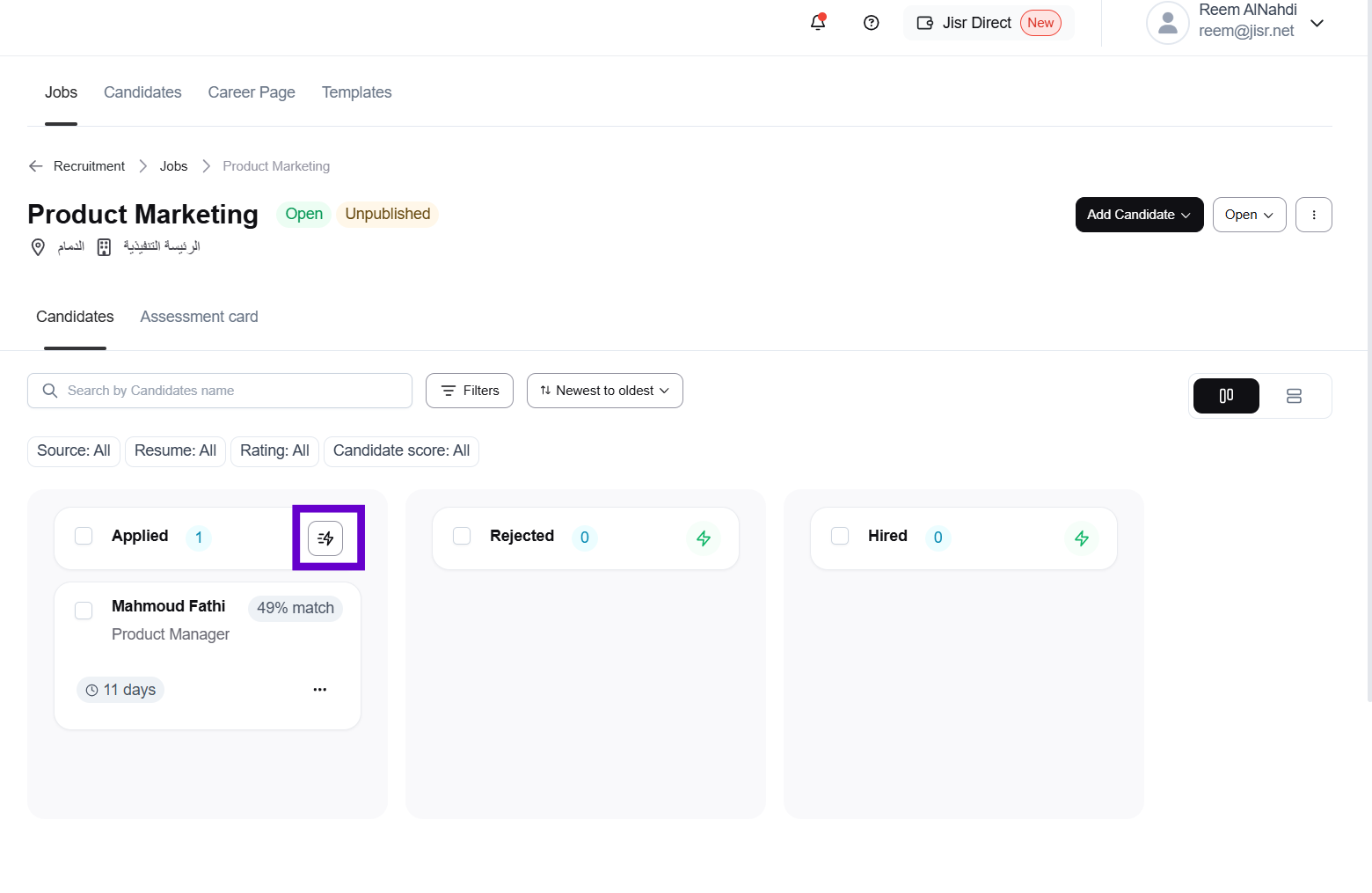Switch to the list view layout
This screenshot has width=1372, height=893.
1294,396
